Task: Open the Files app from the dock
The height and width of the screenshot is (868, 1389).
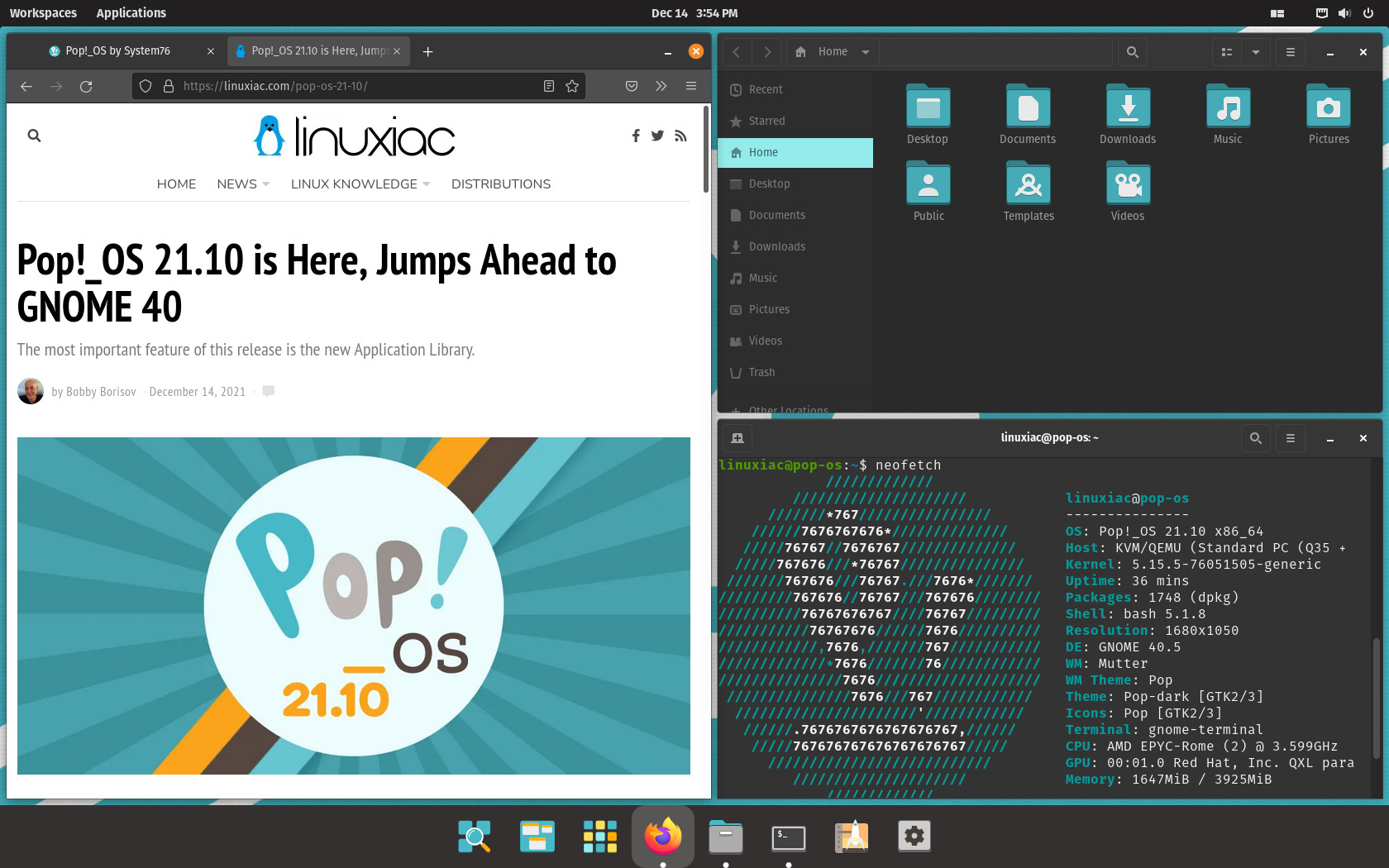Action: 726,837
